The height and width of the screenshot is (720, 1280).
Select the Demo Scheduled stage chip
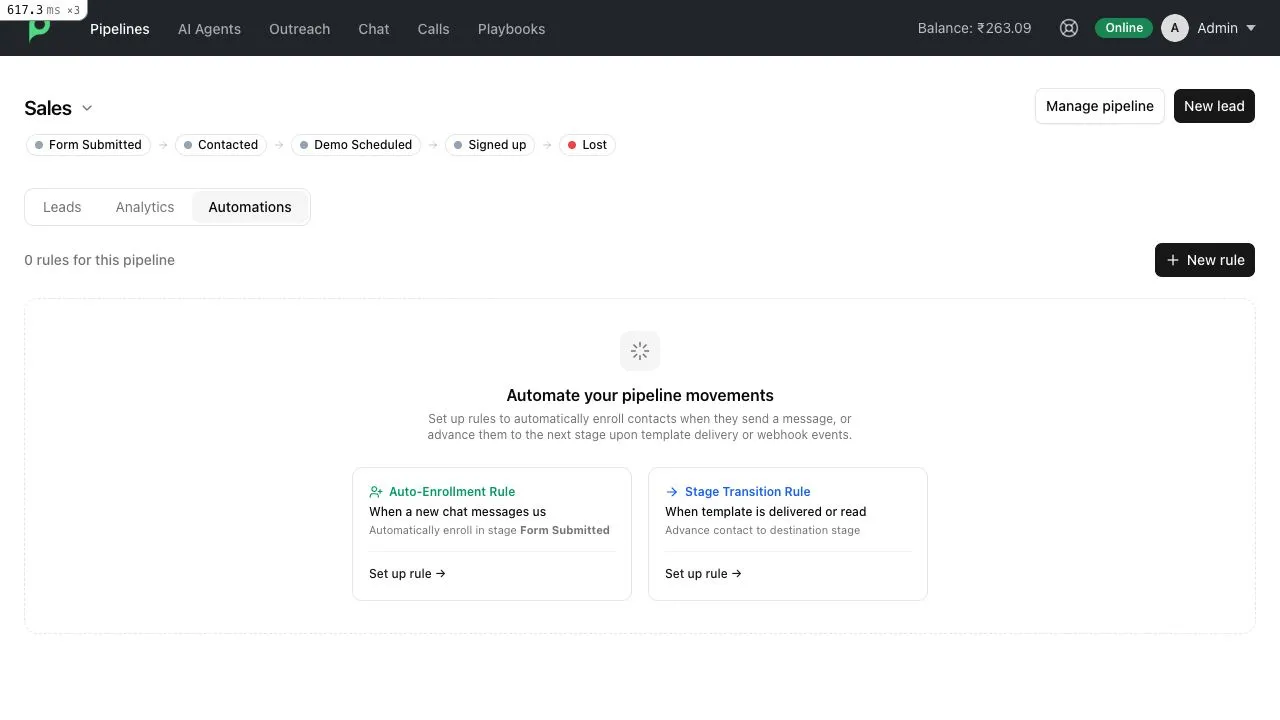[x=356, y=145]
